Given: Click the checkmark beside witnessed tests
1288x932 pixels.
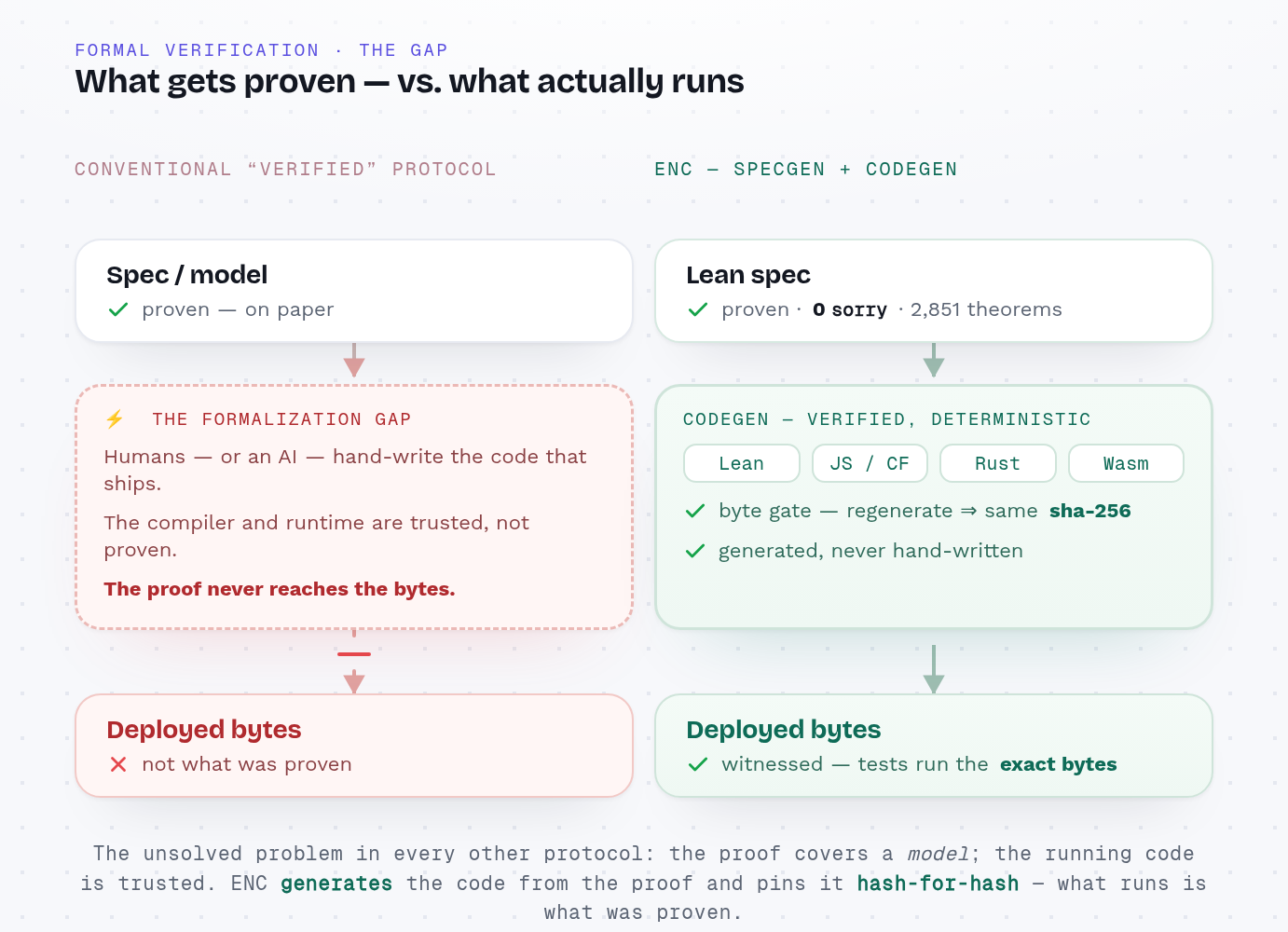Looking at the screenshot, I should 698,764.
